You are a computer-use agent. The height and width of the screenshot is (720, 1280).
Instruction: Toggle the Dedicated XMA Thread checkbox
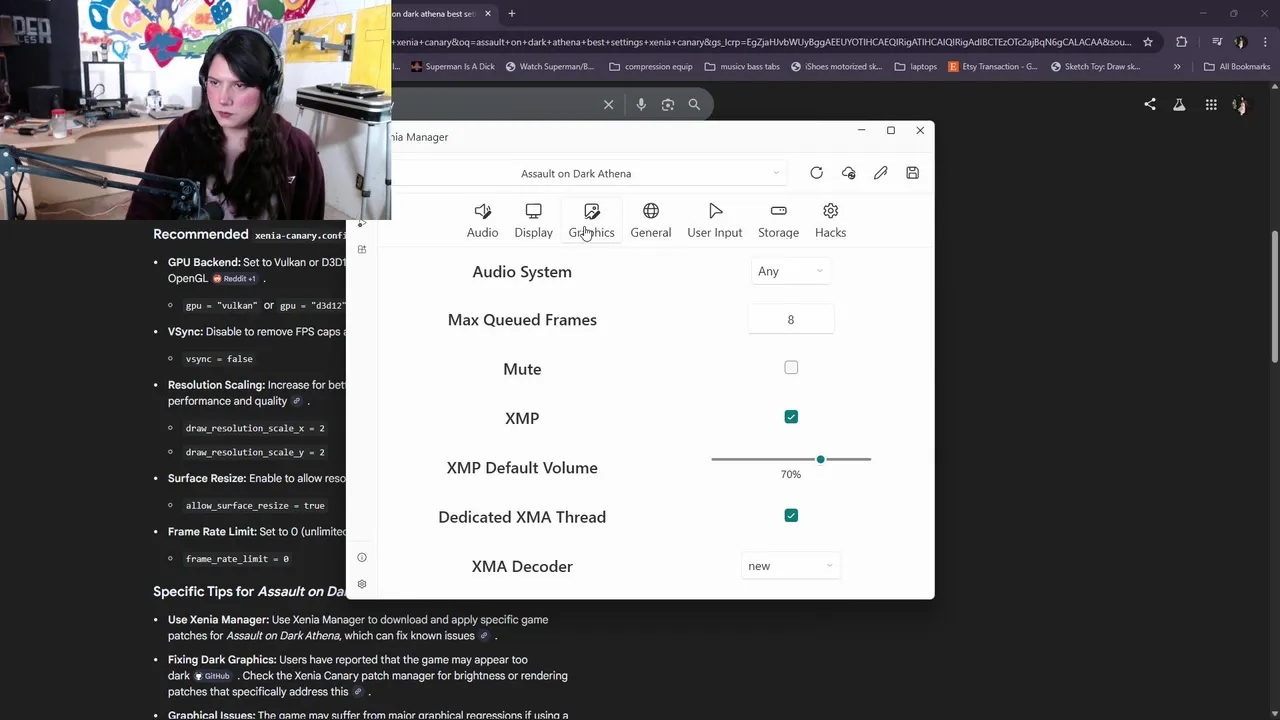[791, 516]
